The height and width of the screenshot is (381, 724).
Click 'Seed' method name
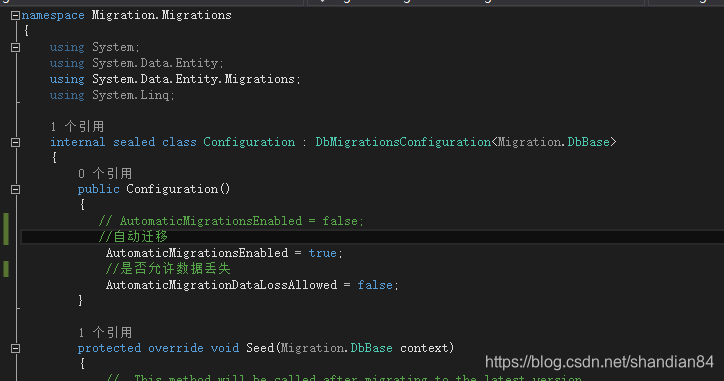pyautogui.click(x=260, y=348)
